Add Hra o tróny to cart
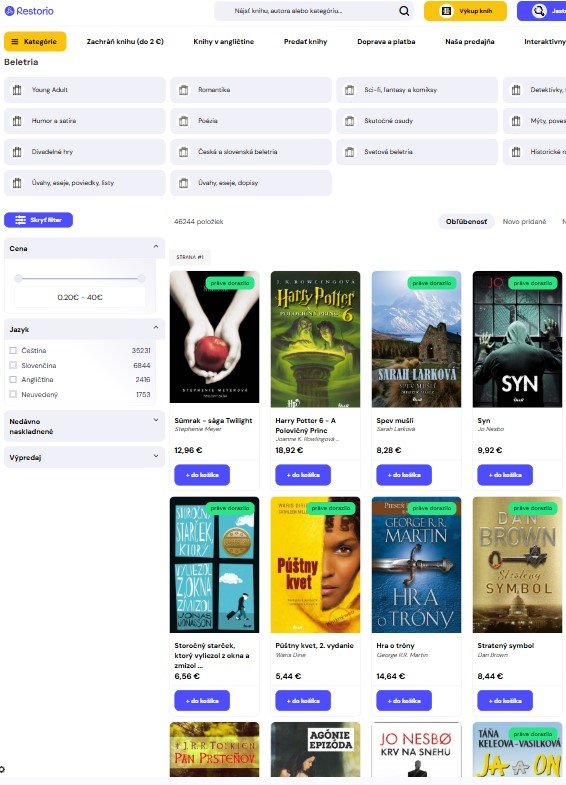This screenshot has width=566, height=785. (404, 700)
